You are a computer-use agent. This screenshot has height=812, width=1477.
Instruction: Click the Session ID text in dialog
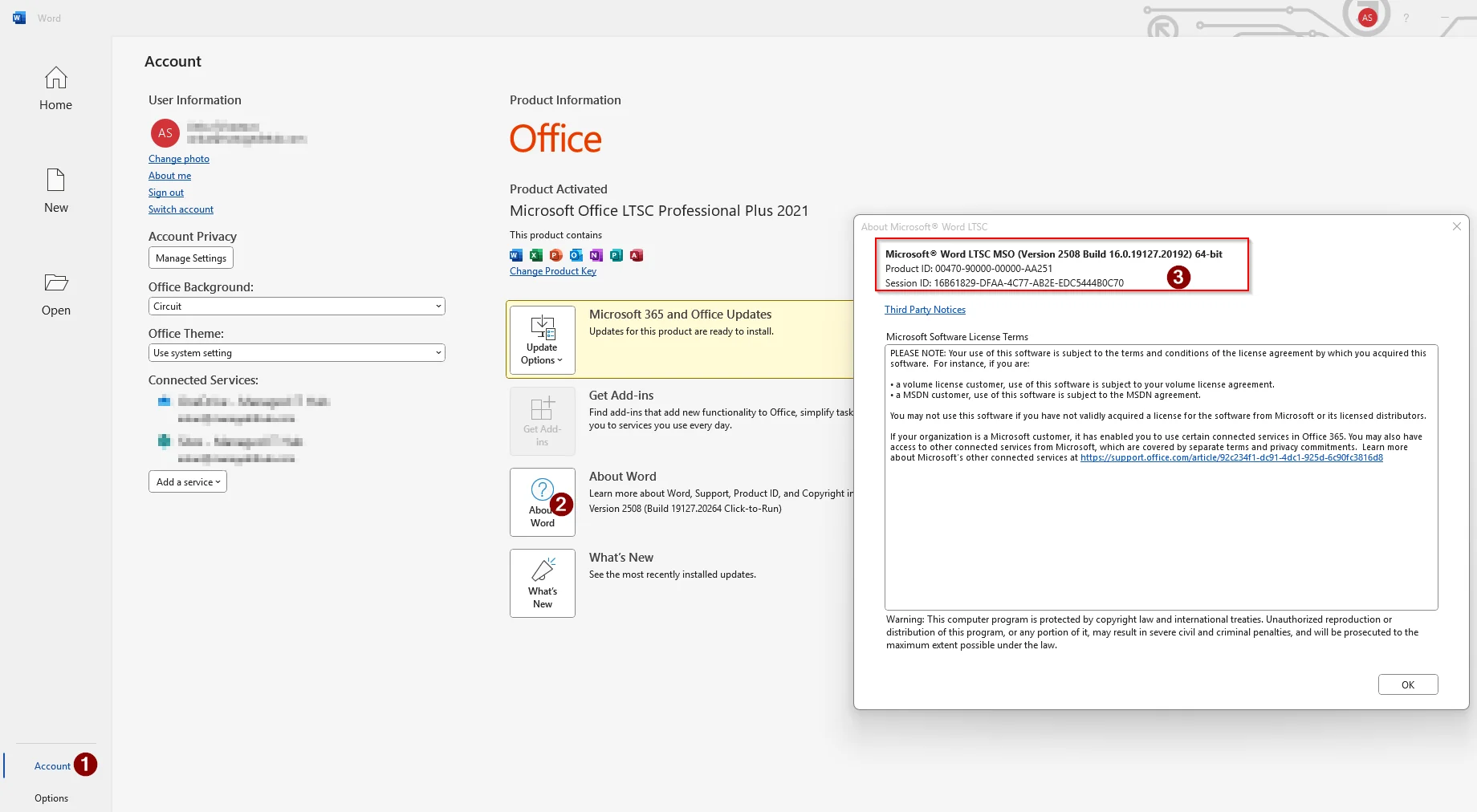click(1004, 283)
